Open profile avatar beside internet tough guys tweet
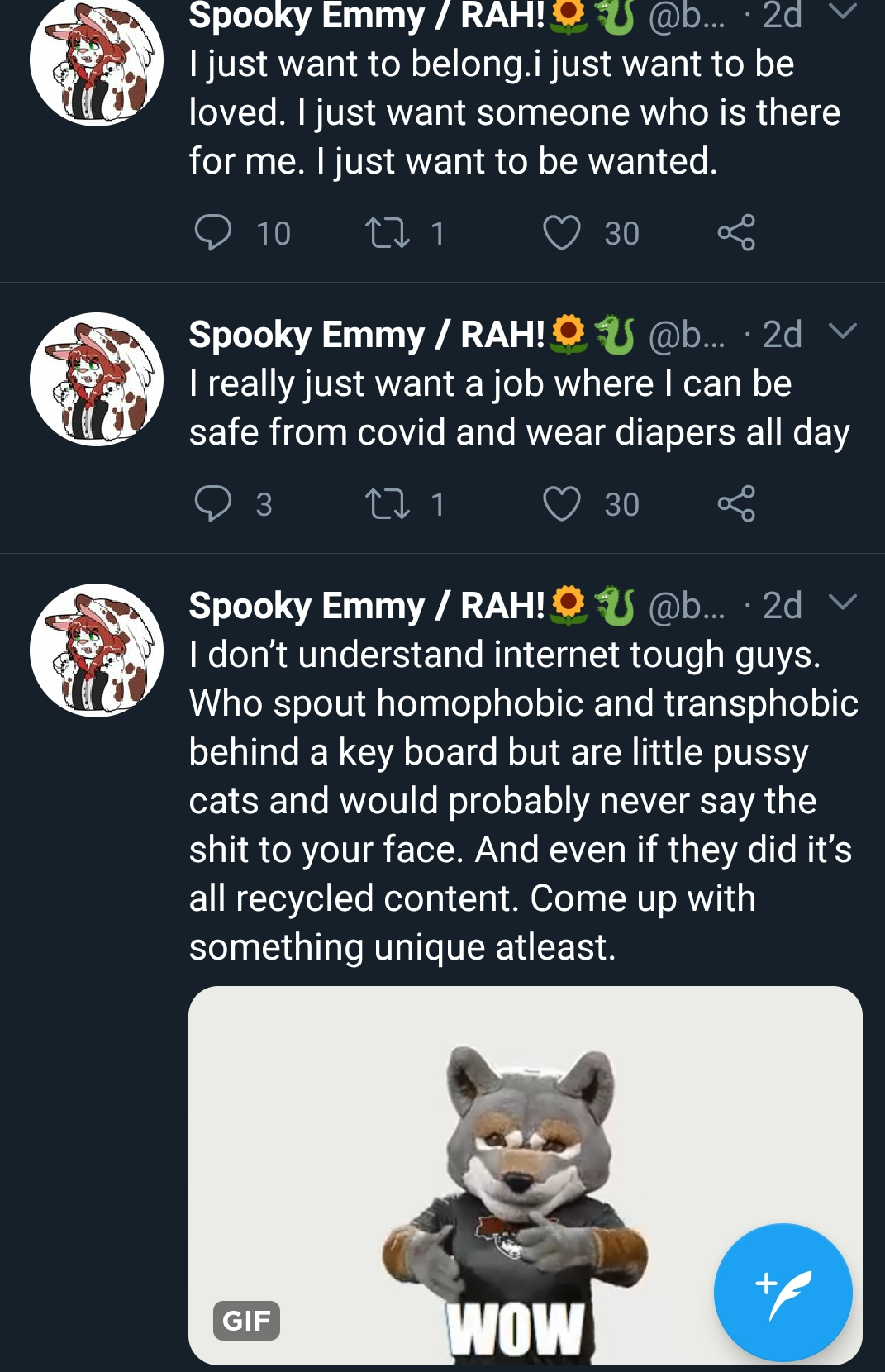Screen dimensions: 885x1372 [x=97, y=650]
